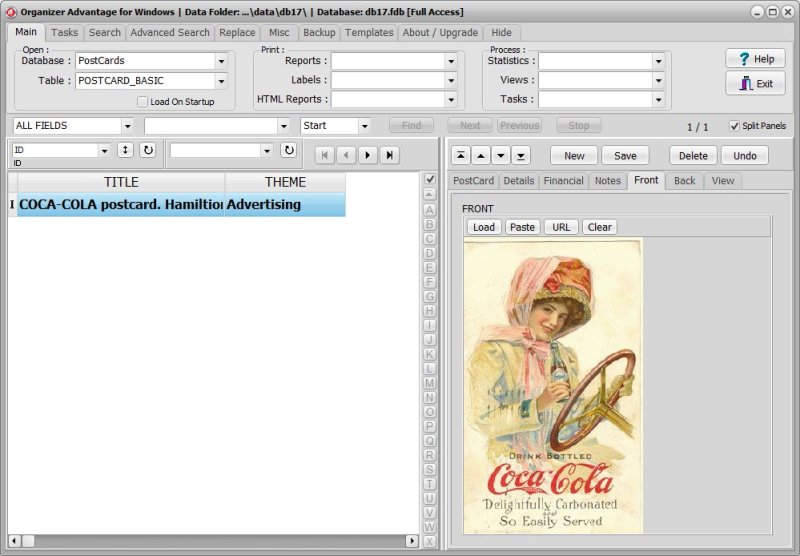Click the THEME column header
The width and height of the screenshot is (800, 556).
(x=285, y=182)
